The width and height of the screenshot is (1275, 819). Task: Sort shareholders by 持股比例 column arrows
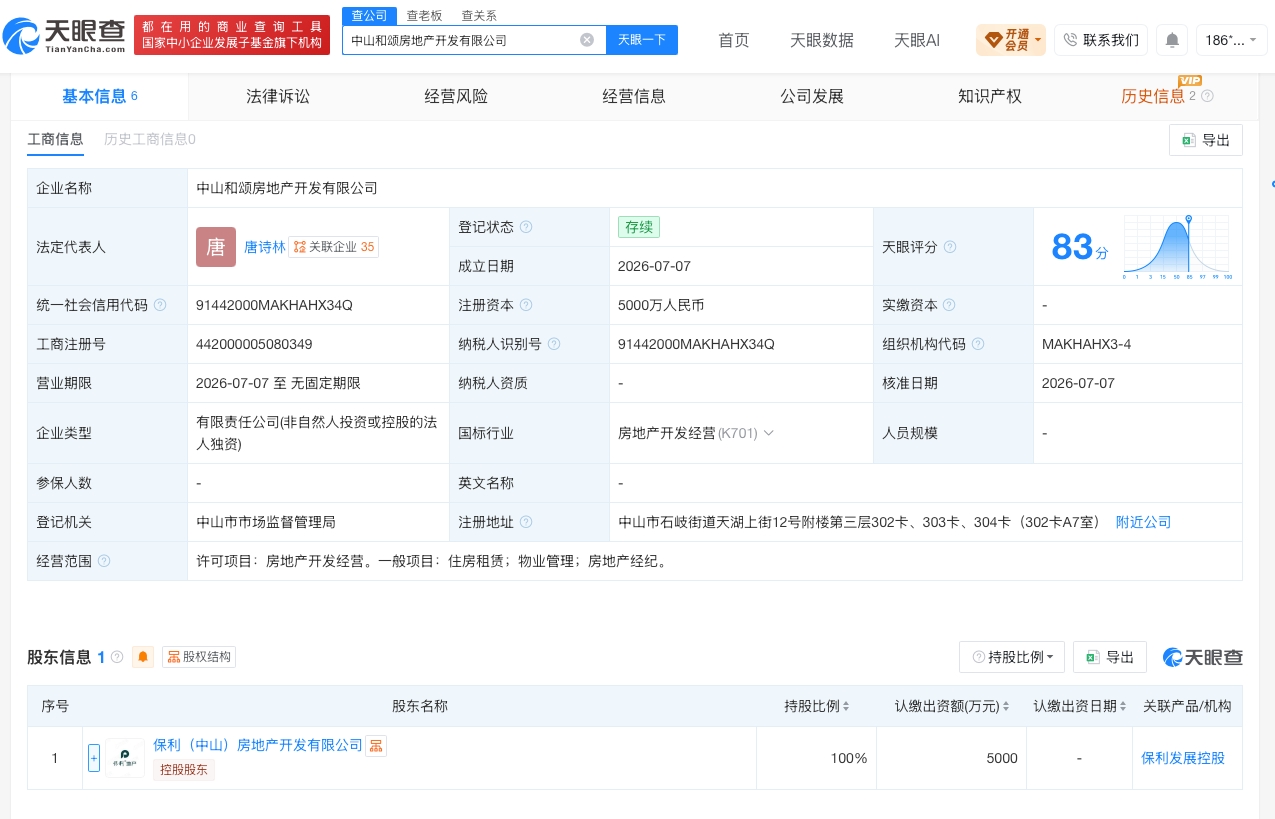tap(846, 707)
